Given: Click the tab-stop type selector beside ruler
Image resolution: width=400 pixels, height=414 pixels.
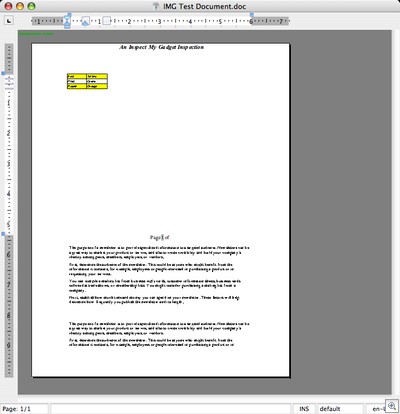Looking at the screenshot, I should (9, 21).
